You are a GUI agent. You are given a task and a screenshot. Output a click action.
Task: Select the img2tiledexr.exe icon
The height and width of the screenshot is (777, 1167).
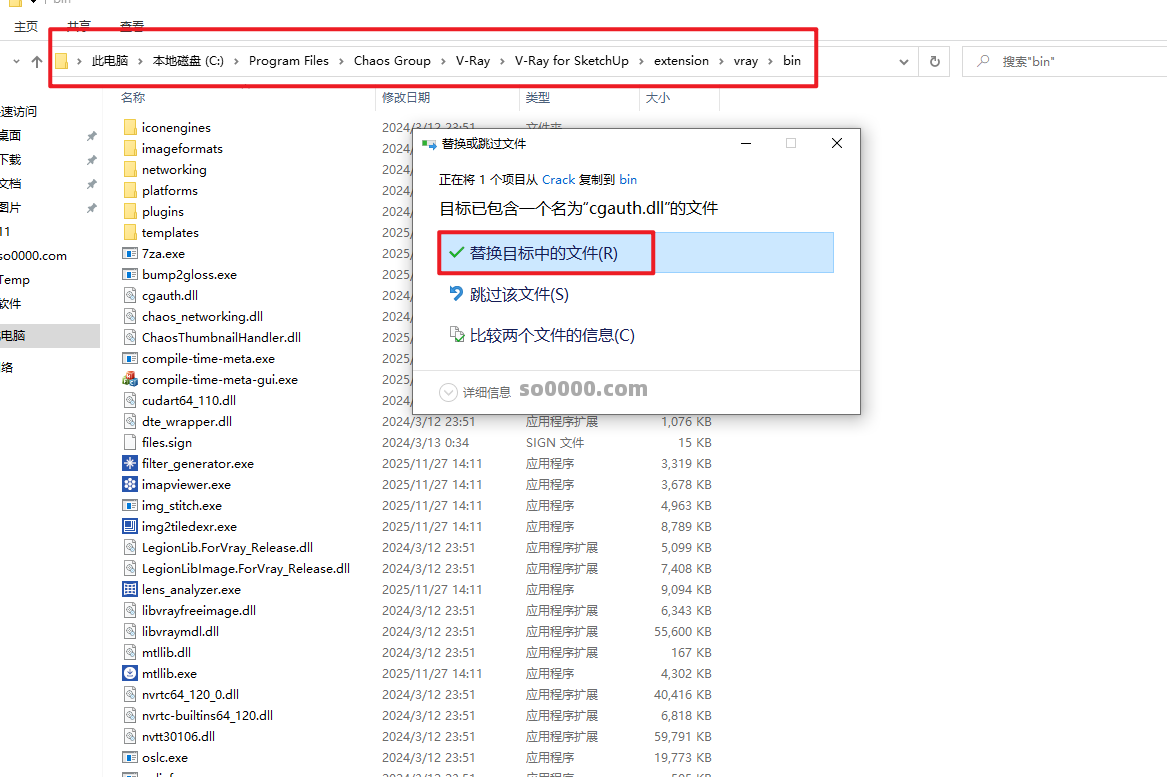pos(130,527)
